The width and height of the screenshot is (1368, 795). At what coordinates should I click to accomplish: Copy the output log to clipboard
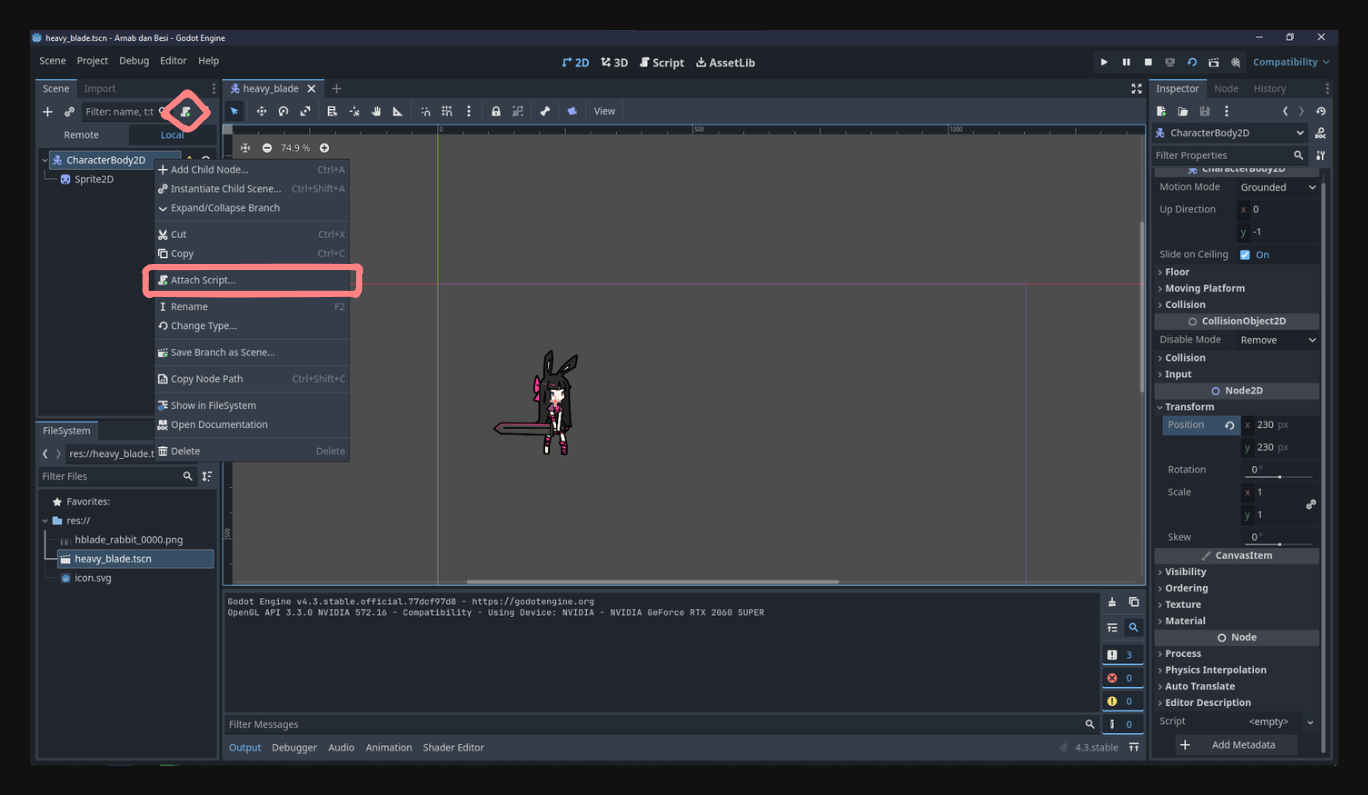(1134, 602)
